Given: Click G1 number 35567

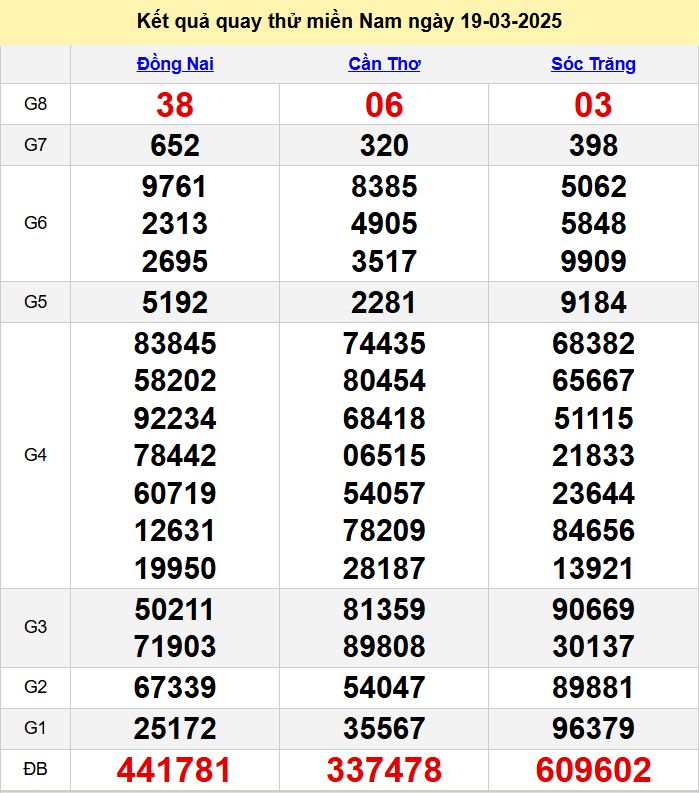Looking at the screenshot, I should click(384, 729).
